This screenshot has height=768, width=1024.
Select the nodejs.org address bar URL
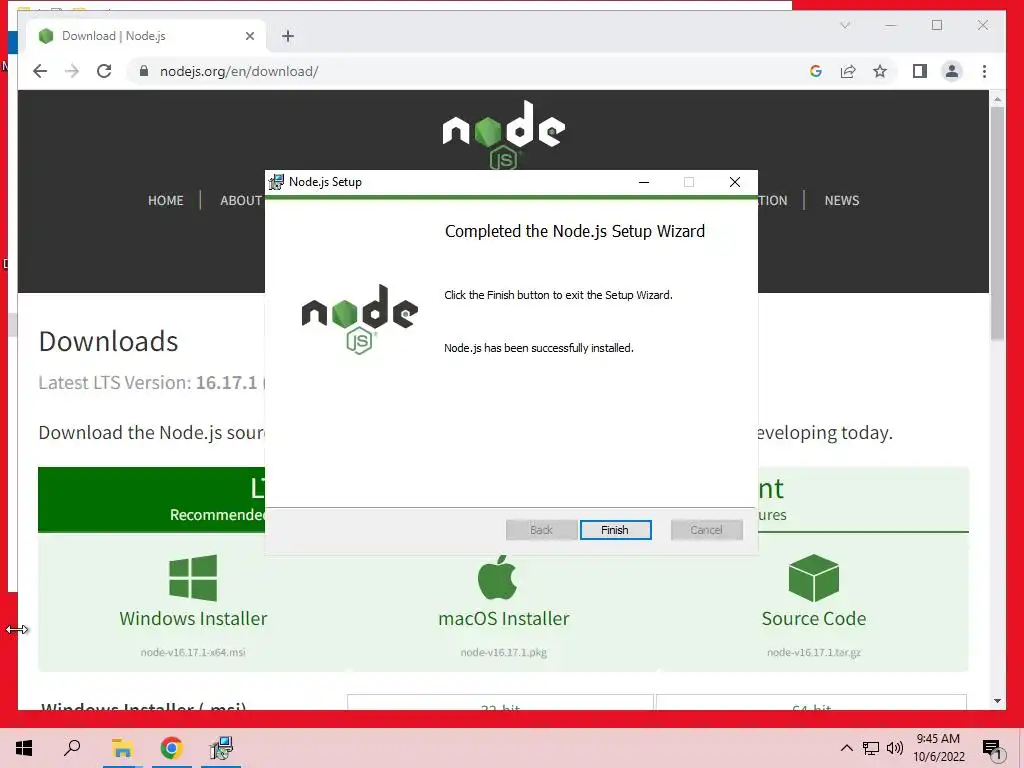(239, 71)
